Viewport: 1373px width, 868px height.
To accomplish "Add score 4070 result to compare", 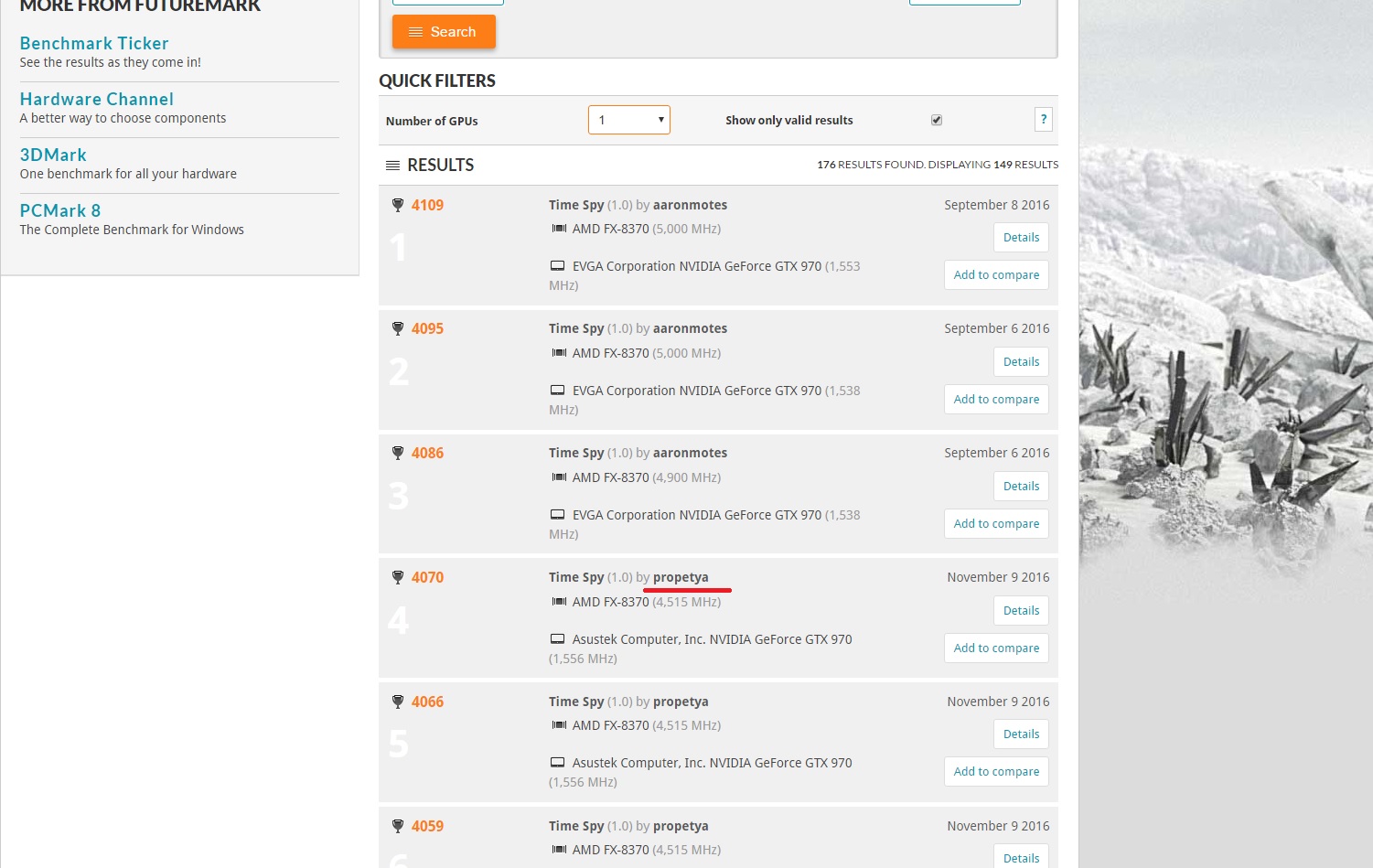I will (x=996, y=648).
